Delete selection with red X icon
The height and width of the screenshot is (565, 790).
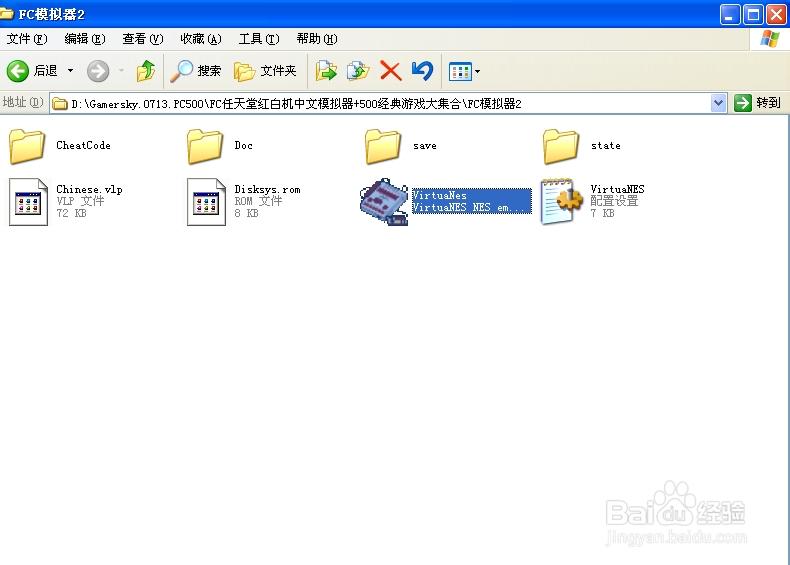click(x=390, y=71)
